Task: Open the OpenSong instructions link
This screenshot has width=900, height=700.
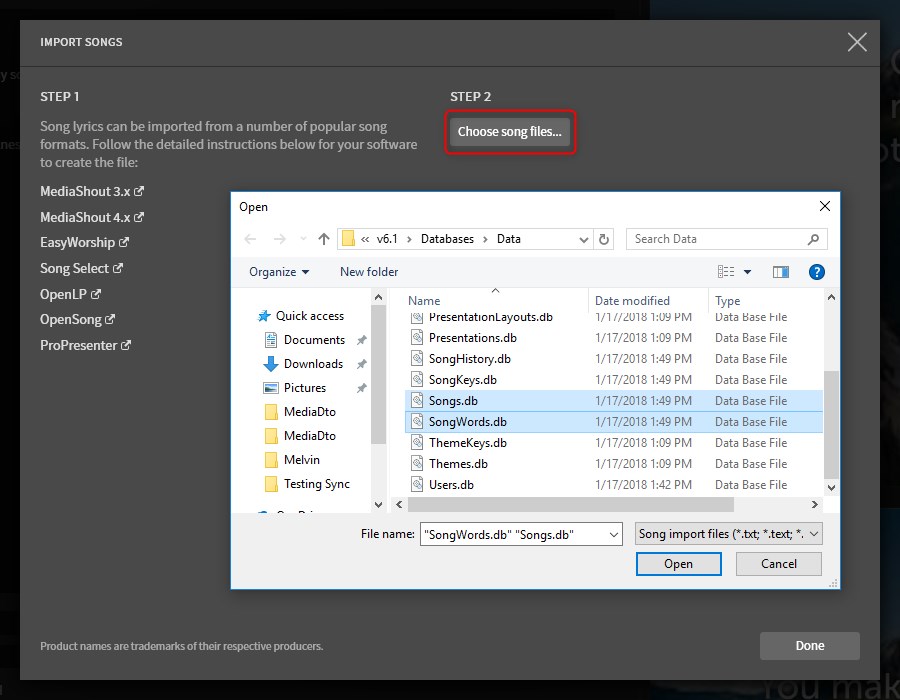Action: (x=77, y=320)
